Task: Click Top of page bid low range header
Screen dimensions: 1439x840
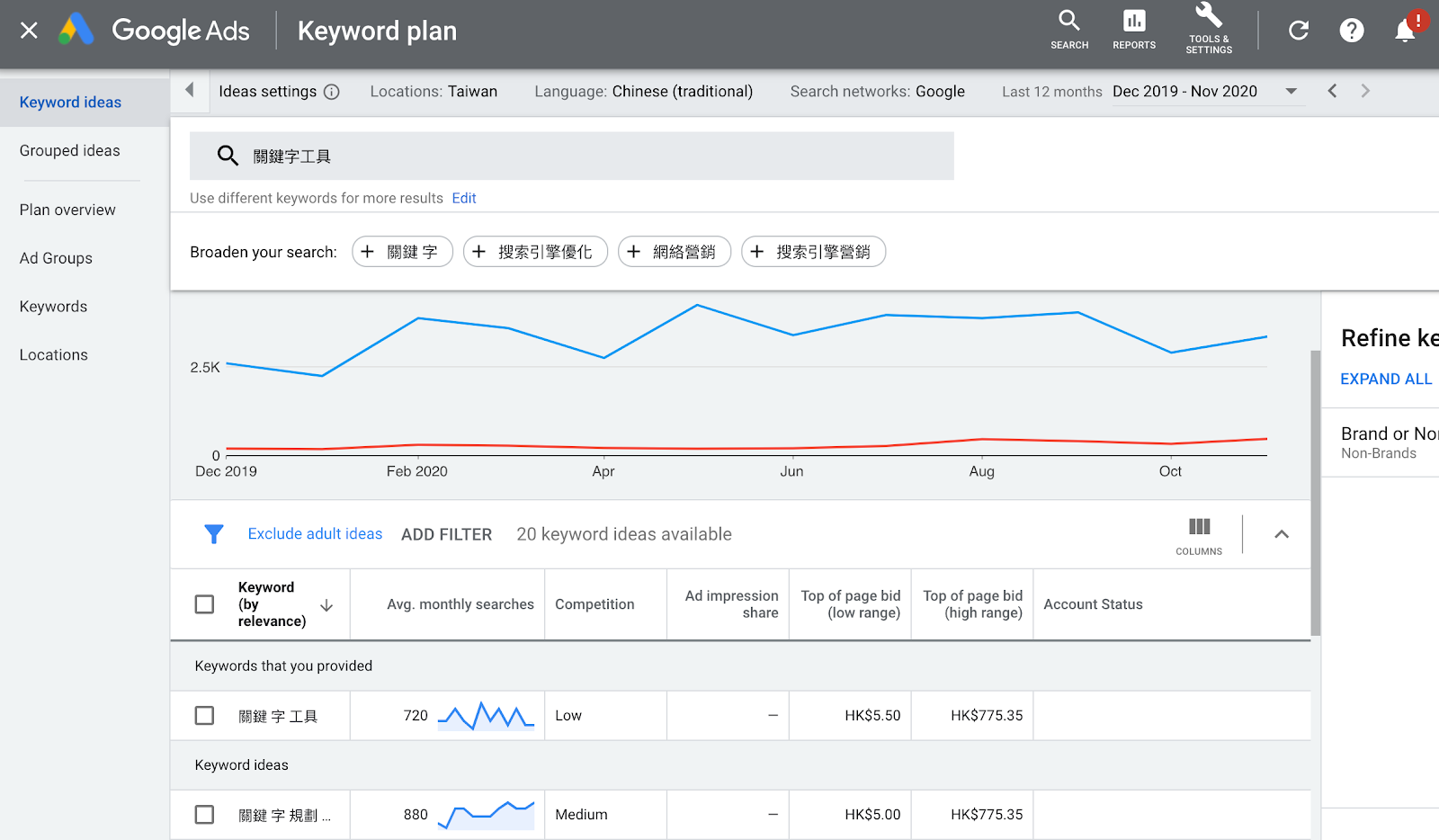Action: [x=851, y=604]
